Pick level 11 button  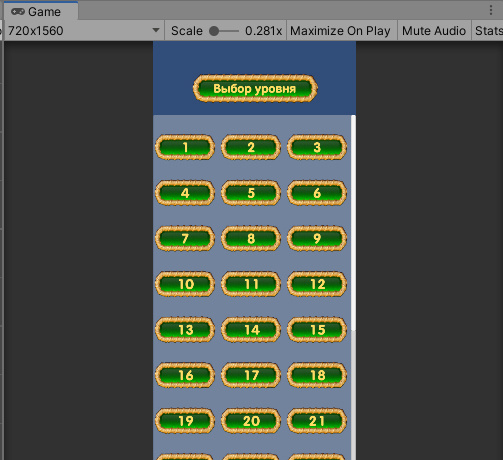click(251, 284)
